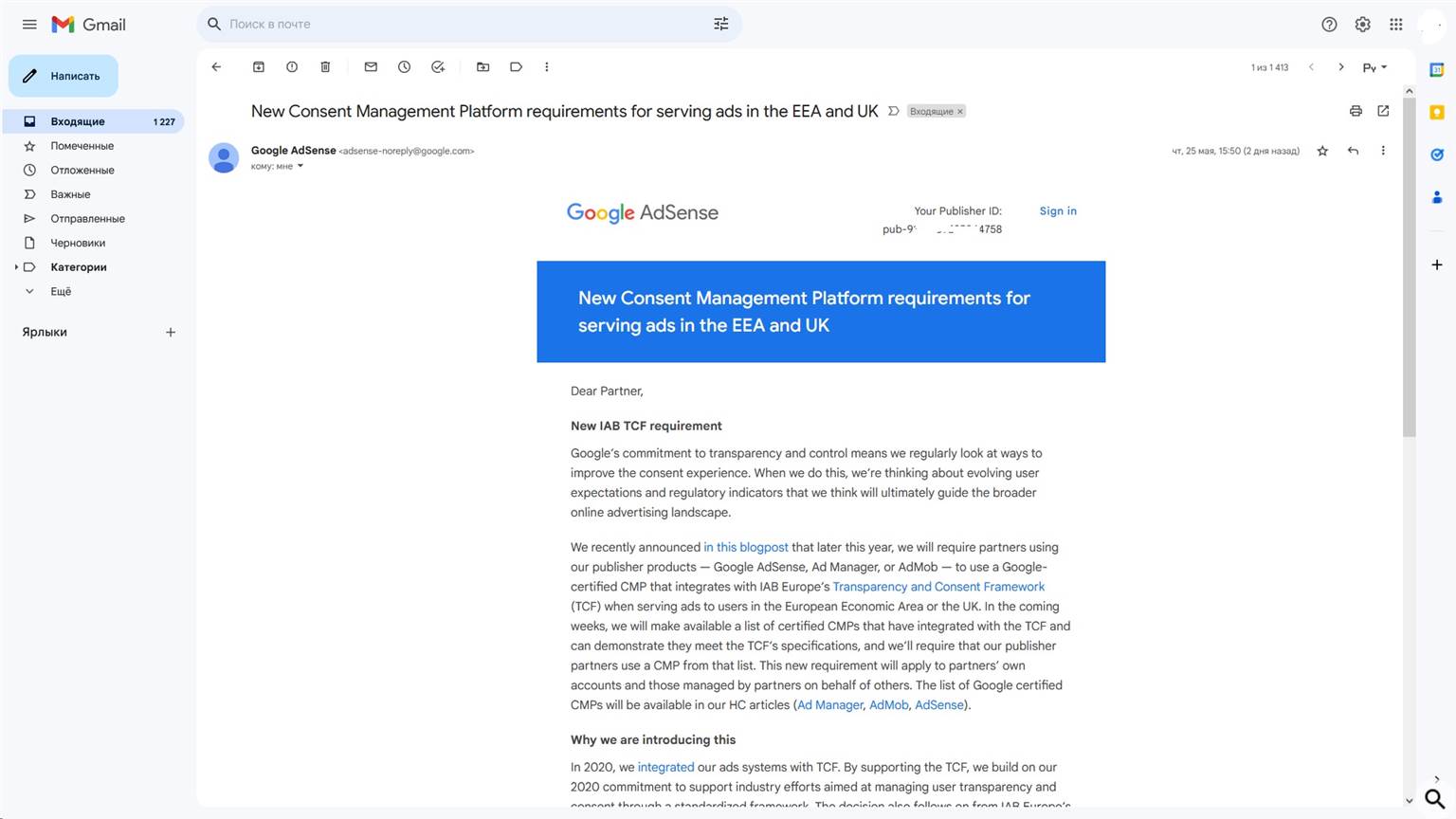Go to the previous email with left chevron
Screen dimensions: 1456x819
[x=1311, y=67]
